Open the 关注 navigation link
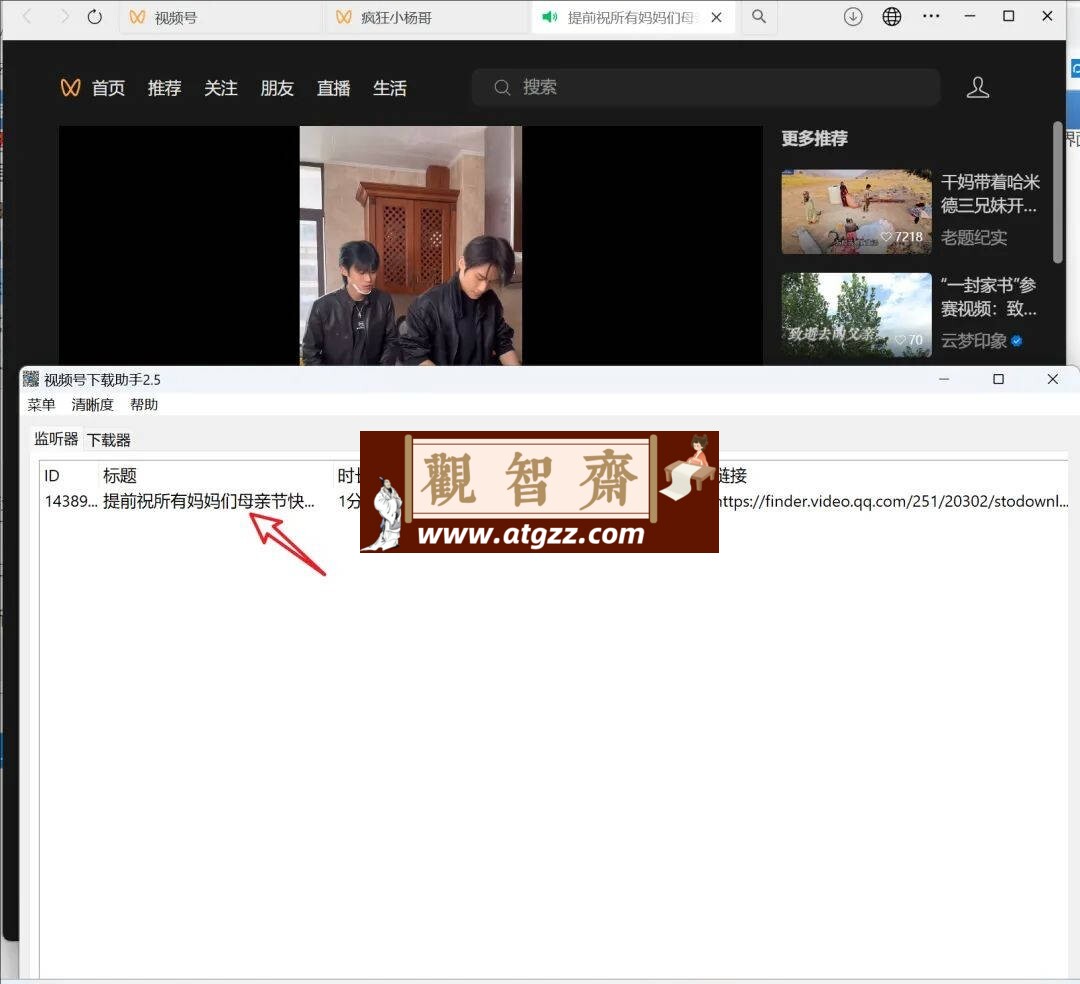This screenshot has width=1080, height=984. point(221,88)
